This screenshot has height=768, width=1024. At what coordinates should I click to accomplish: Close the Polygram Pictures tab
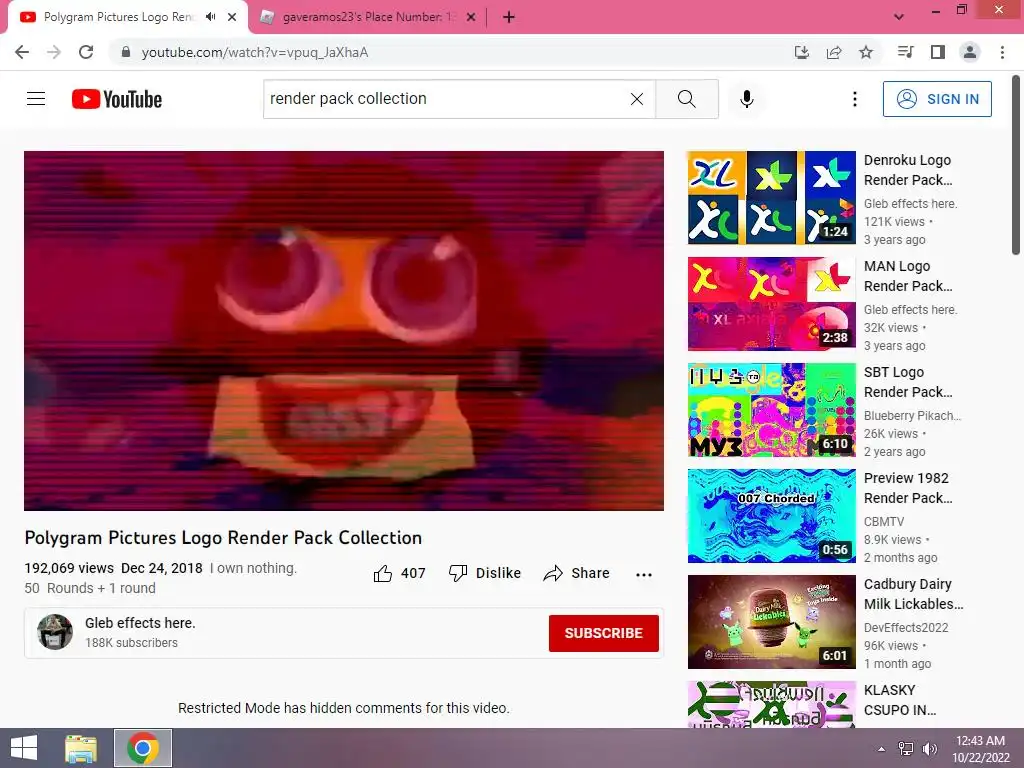coord(232,18)
